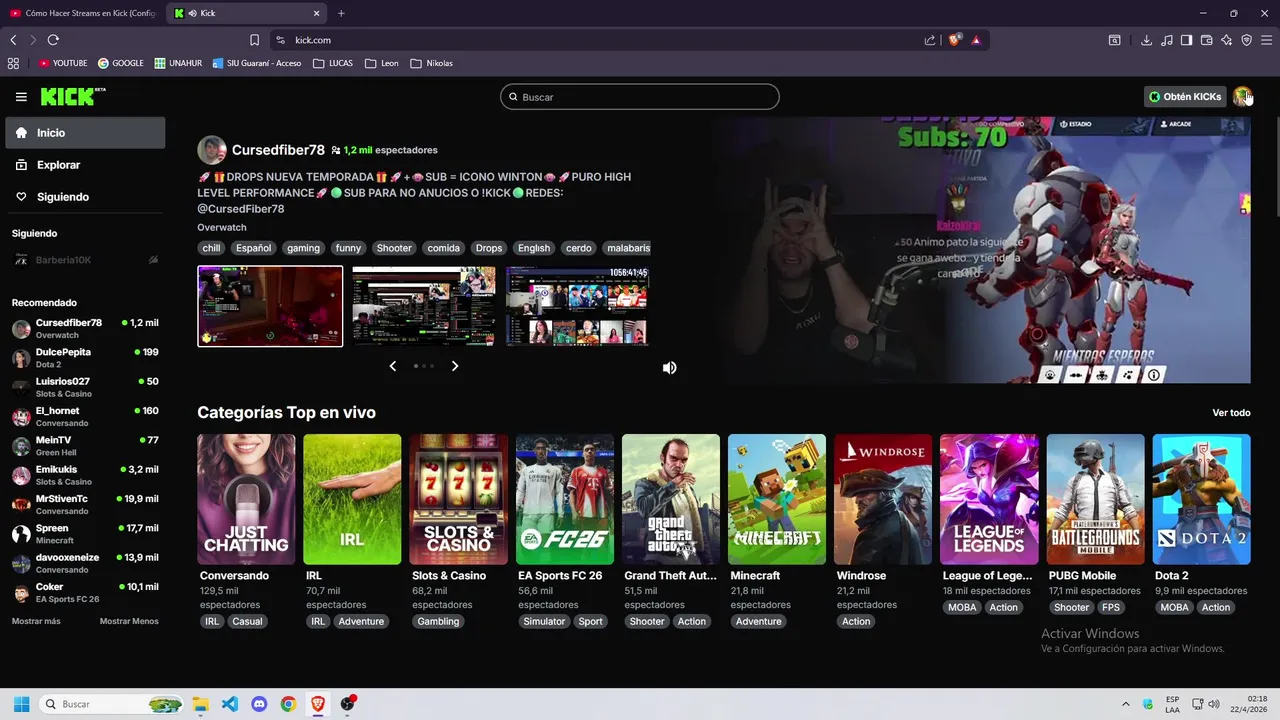Open browser downloads
Image resolution: width=1280 pixels, height=720 pixels.
coord(1146,40)
